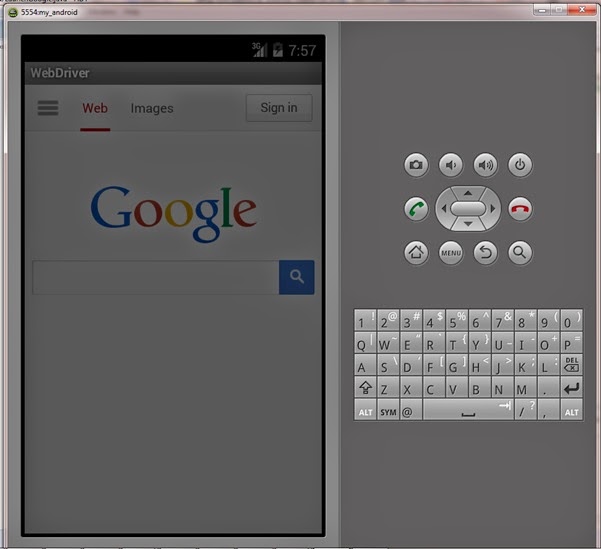Image resolution: width=601 pixels, height=549 pixels.
Task: Click the blue Google search button
Action: [x=297, y=277]
